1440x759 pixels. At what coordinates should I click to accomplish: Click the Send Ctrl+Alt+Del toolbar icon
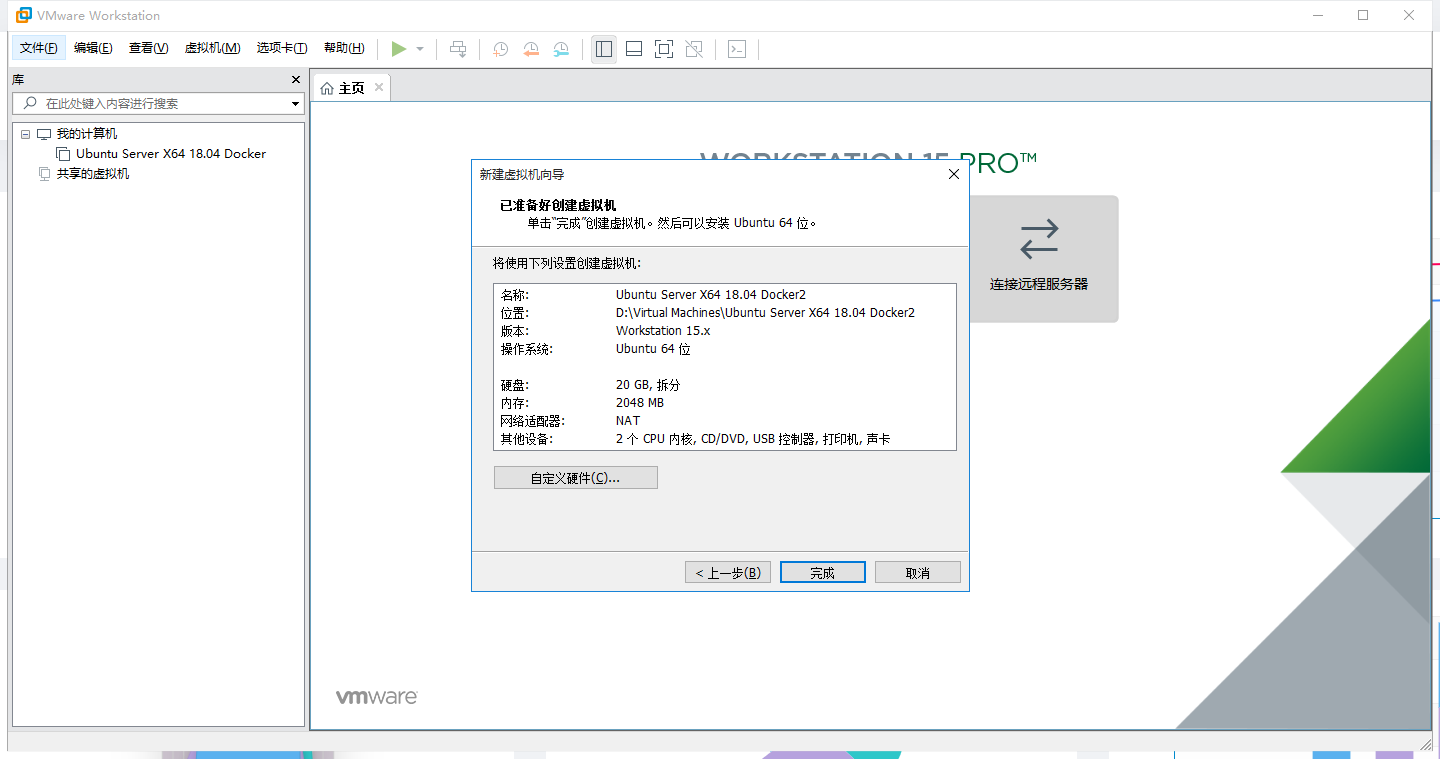coord(458,49)
